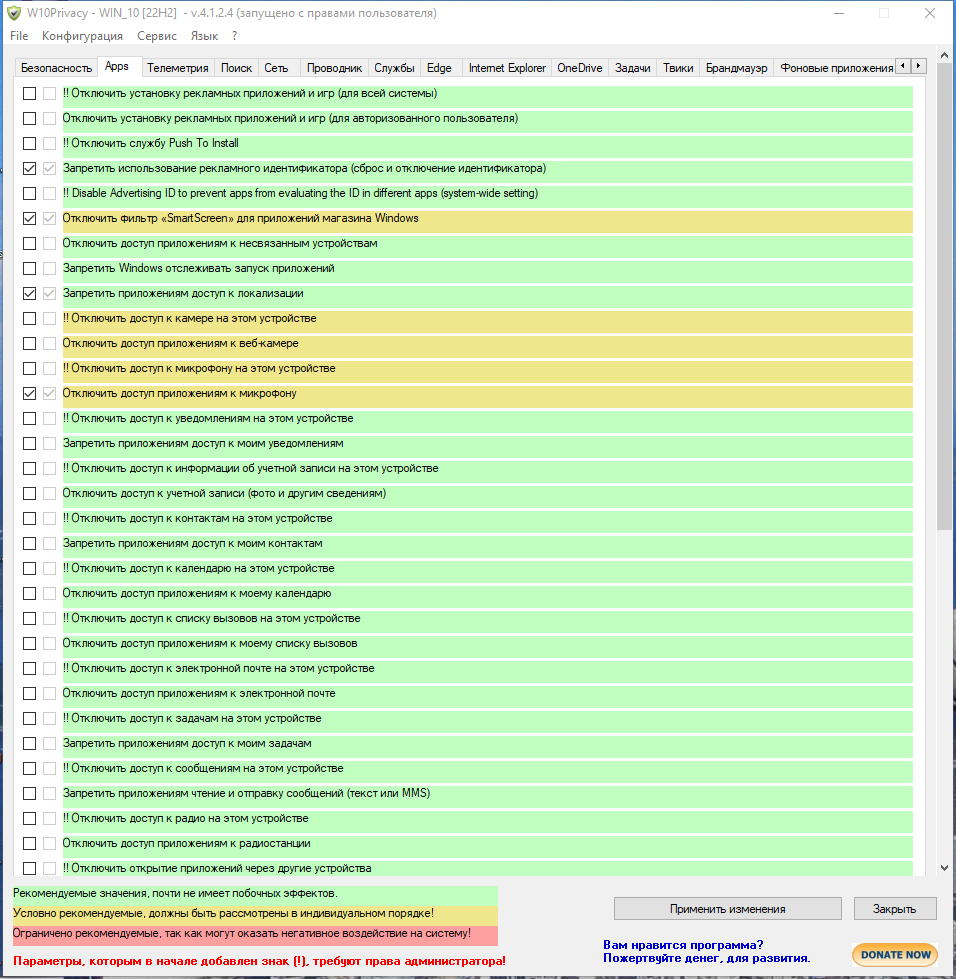Image resolution: width=956 pixels, height=979 pixels.
Task: Switch to the Edge tab
Action: [439, 68]
